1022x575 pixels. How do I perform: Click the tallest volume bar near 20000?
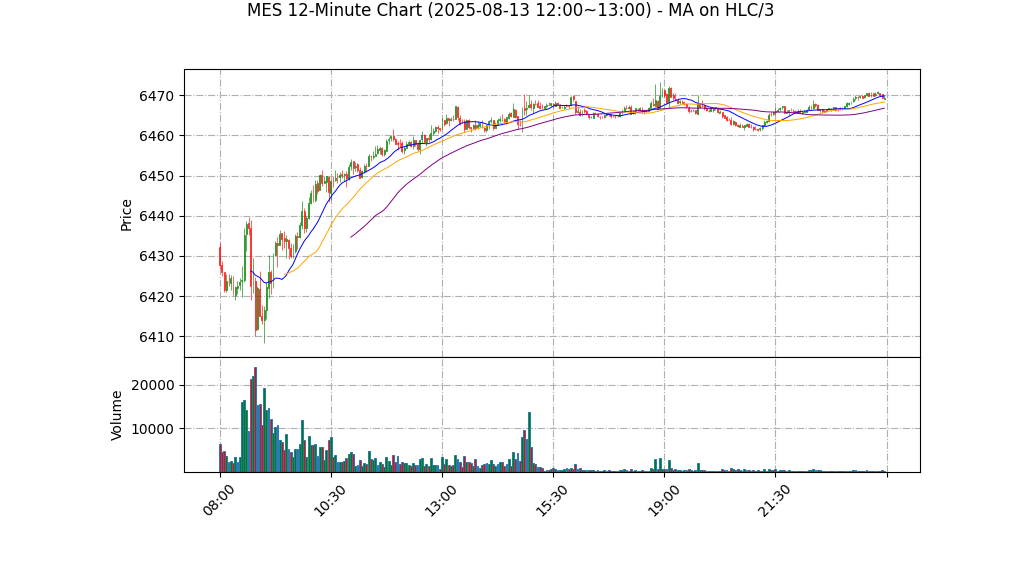click(x=256, y=420)
